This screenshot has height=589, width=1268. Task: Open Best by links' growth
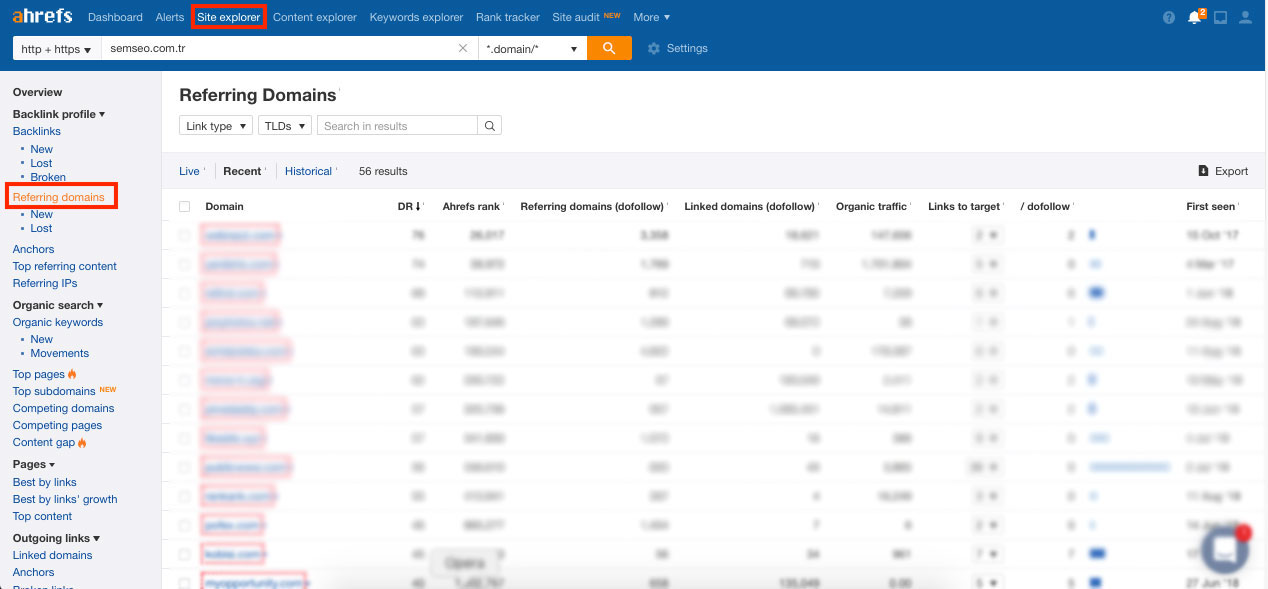(x=65, y=499)
